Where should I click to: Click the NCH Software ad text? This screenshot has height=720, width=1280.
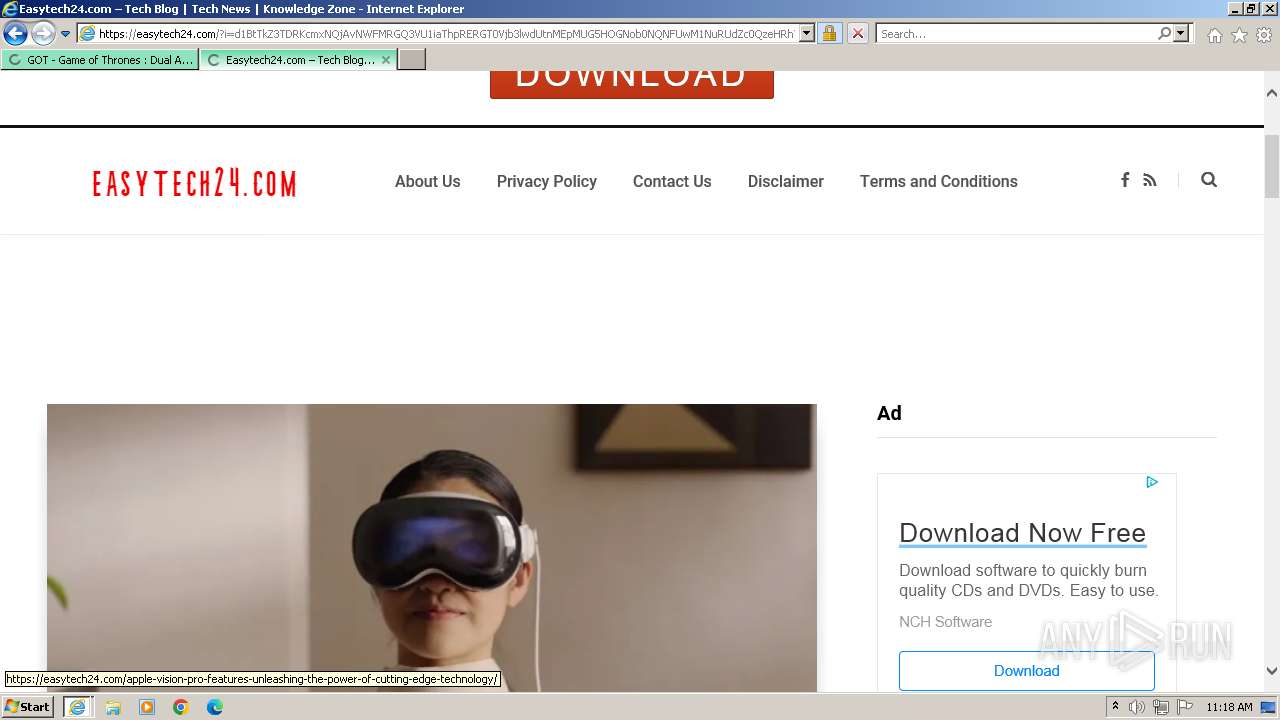coord(946,622)
